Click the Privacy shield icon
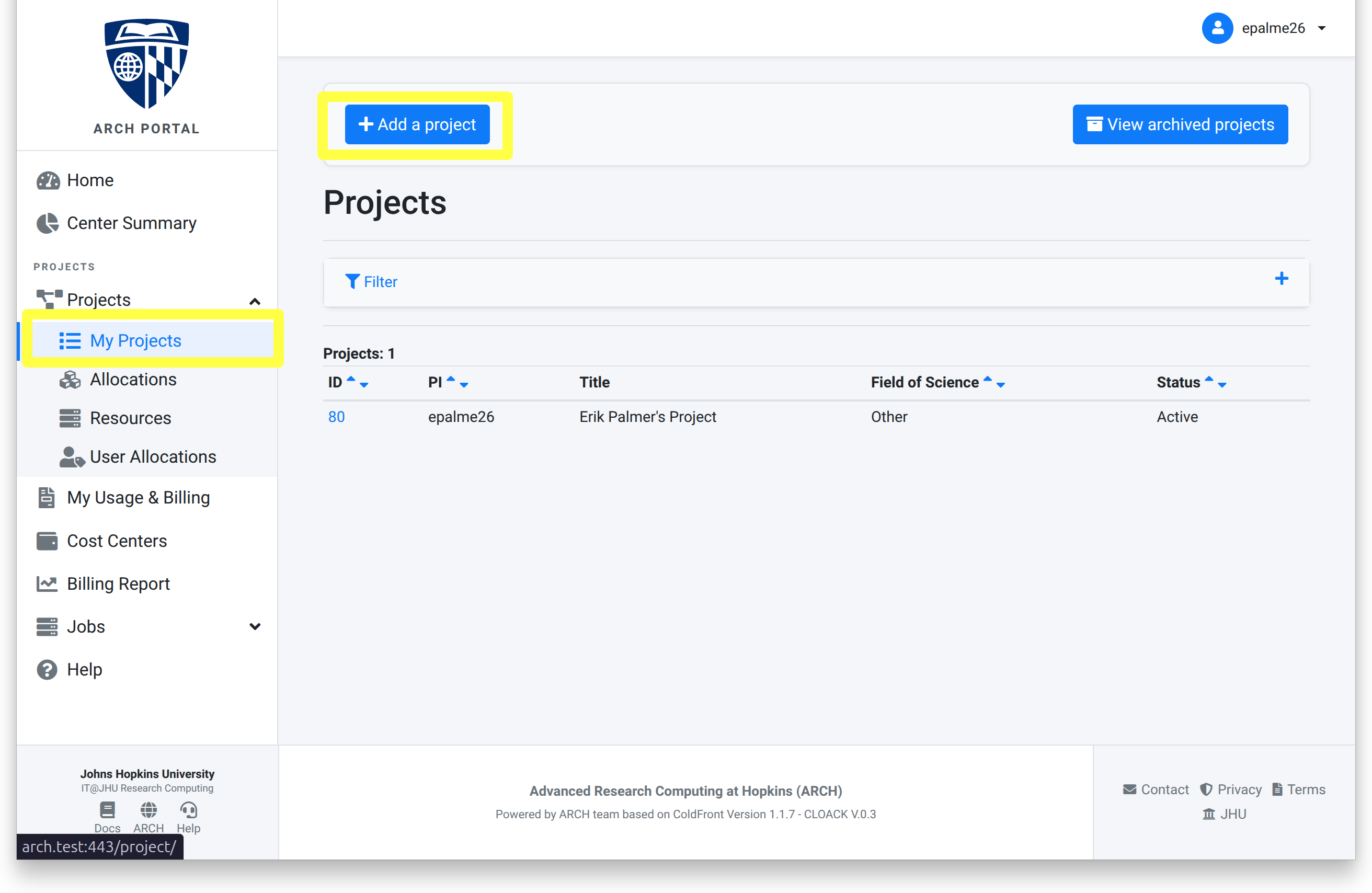The image size is (1372, 893). tap(1206, 789)
